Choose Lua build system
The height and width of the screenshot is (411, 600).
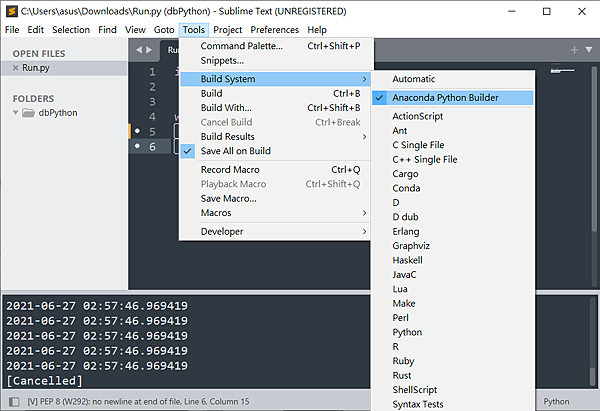click(453, 289)
